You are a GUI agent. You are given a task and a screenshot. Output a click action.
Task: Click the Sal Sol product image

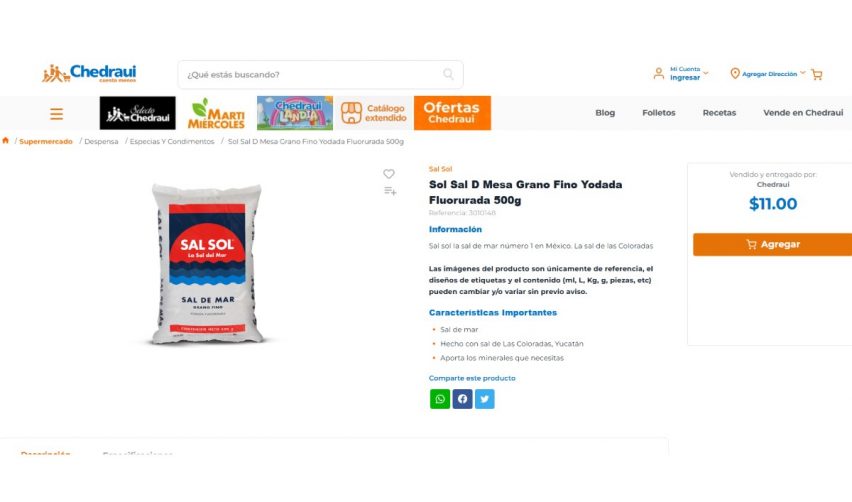(x=207, y=265)
